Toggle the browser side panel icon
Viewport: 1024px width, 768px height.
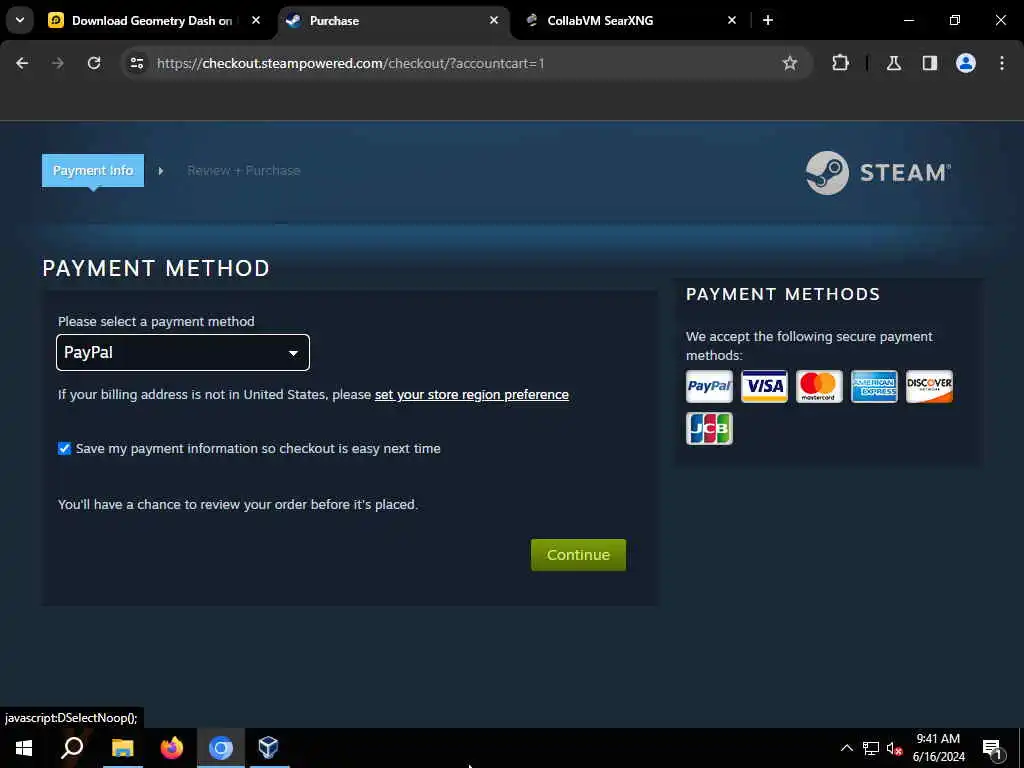(930, 63)
